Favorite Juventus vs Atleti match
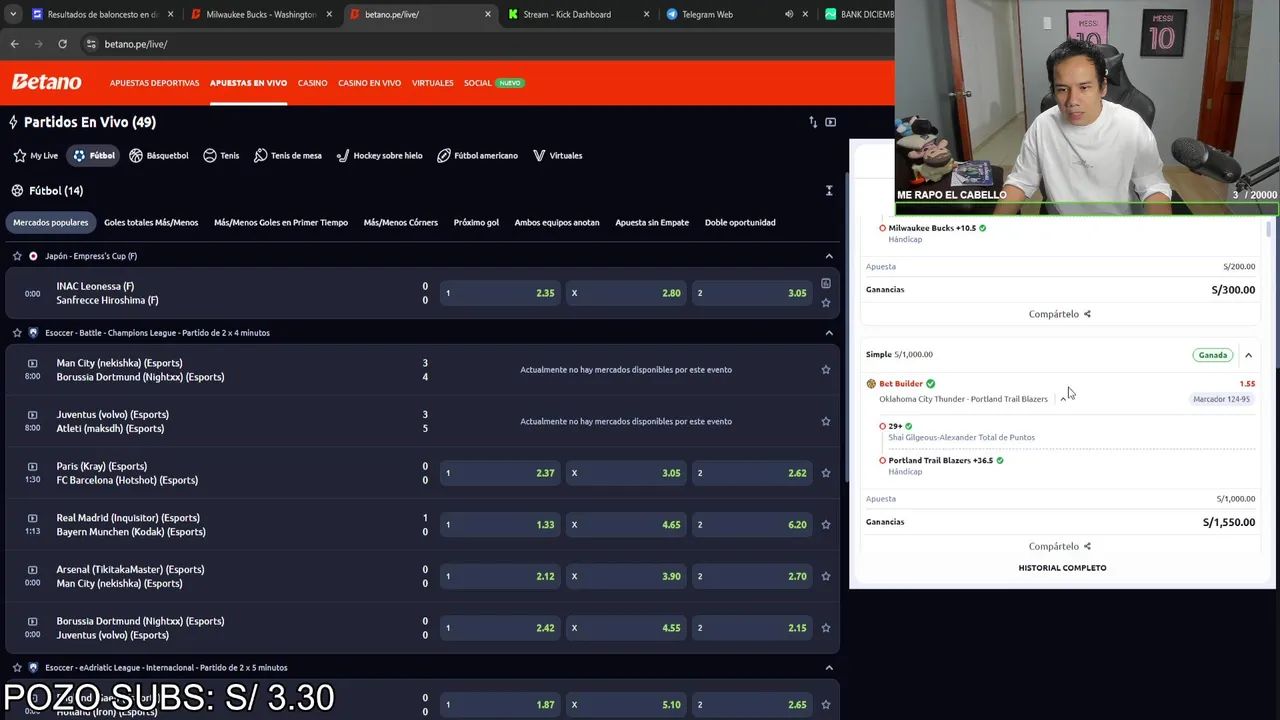Image resolution: width=1280 pixels, height=720 pixels. (x=826, y=421)
